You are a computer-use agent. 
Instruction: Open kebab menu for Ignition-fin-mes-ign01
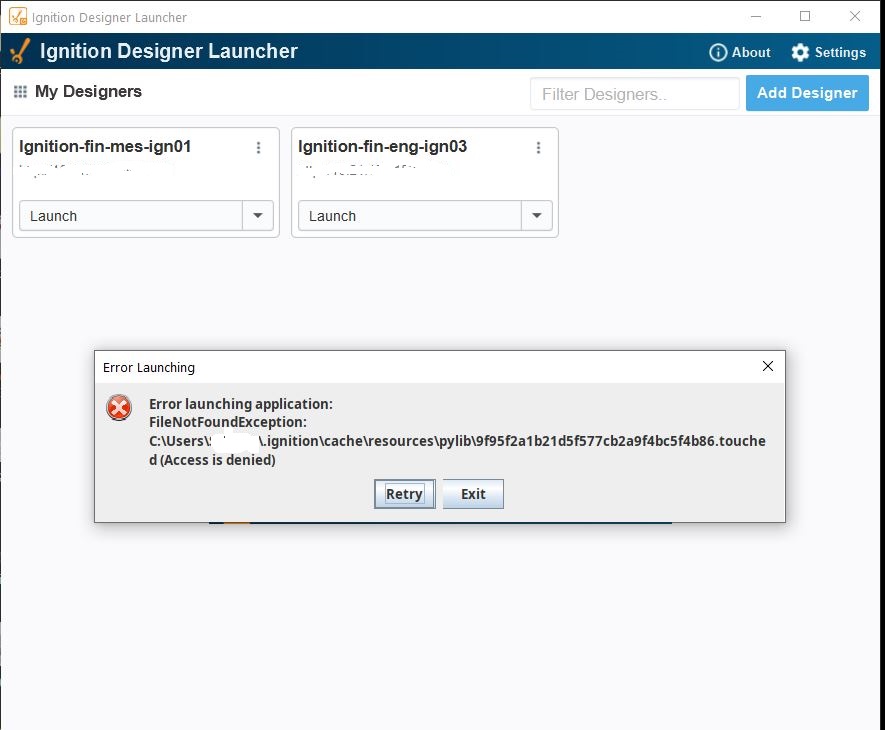259,147
